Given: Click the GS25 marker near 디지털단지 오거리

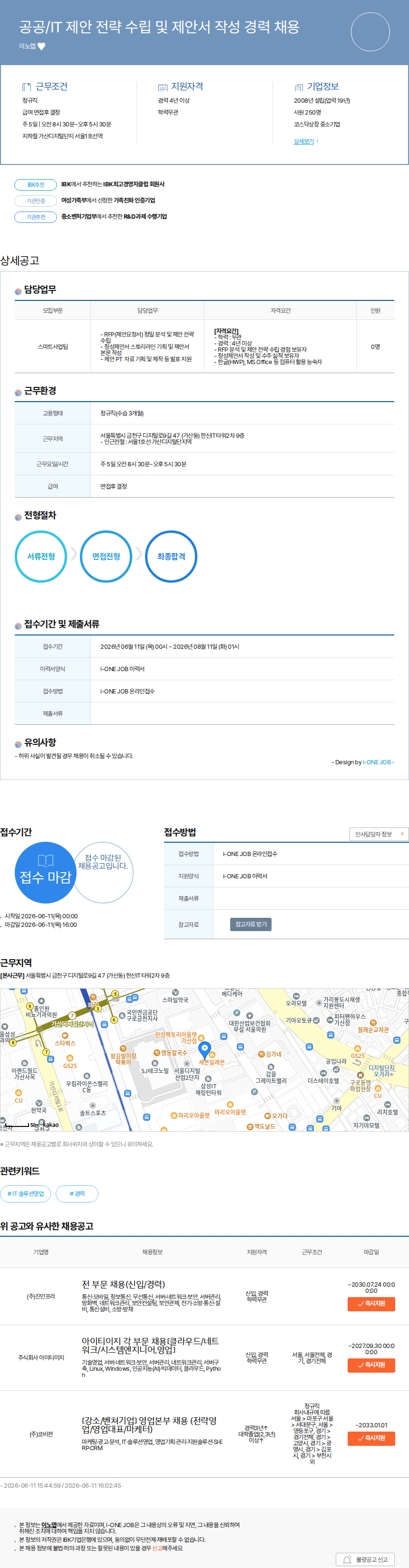Looking at the screenshot, I should [x=357, y=1048].
